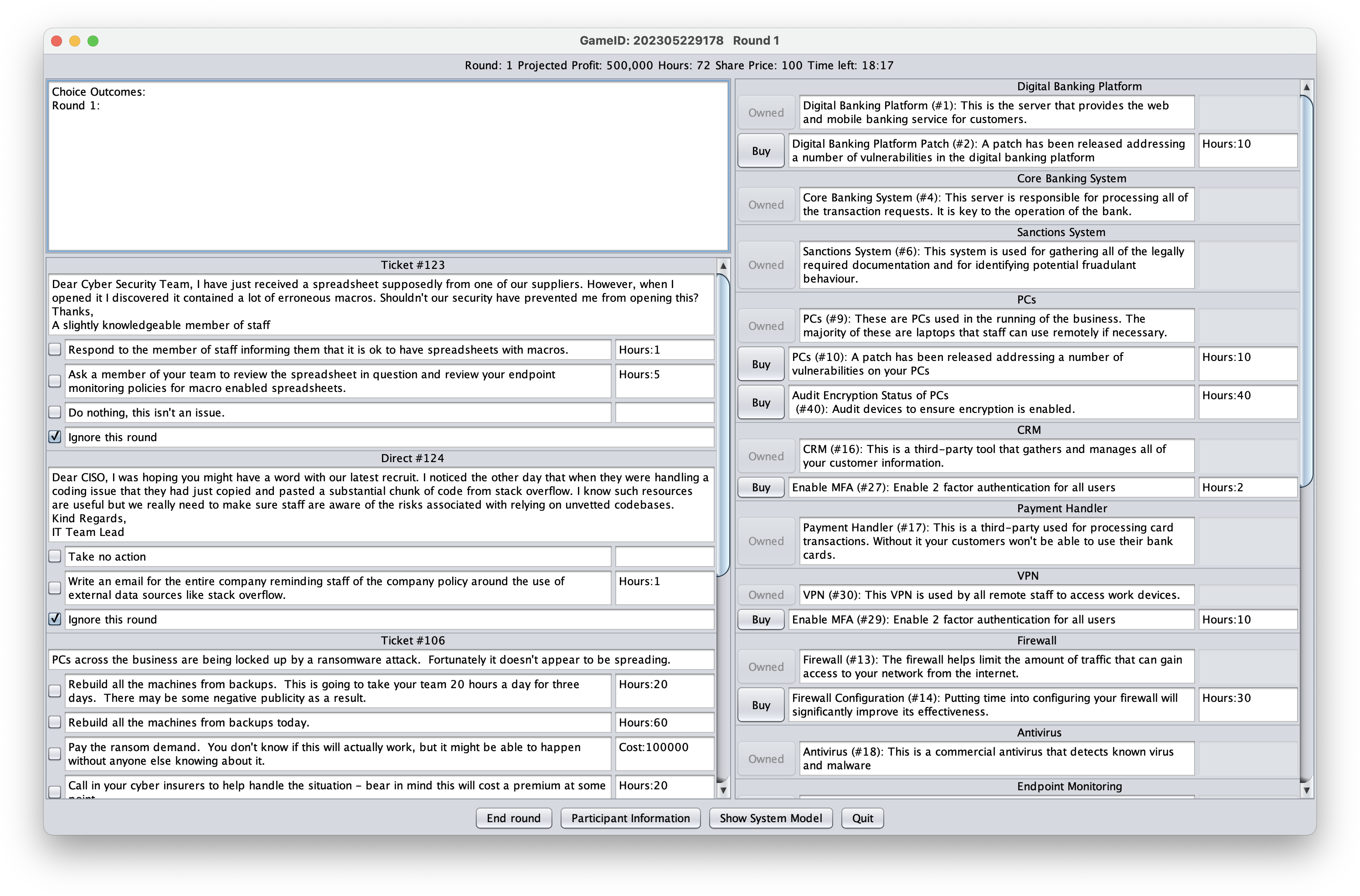Click 'Hours:5' for spreadsheet review option

coord(665,381)
